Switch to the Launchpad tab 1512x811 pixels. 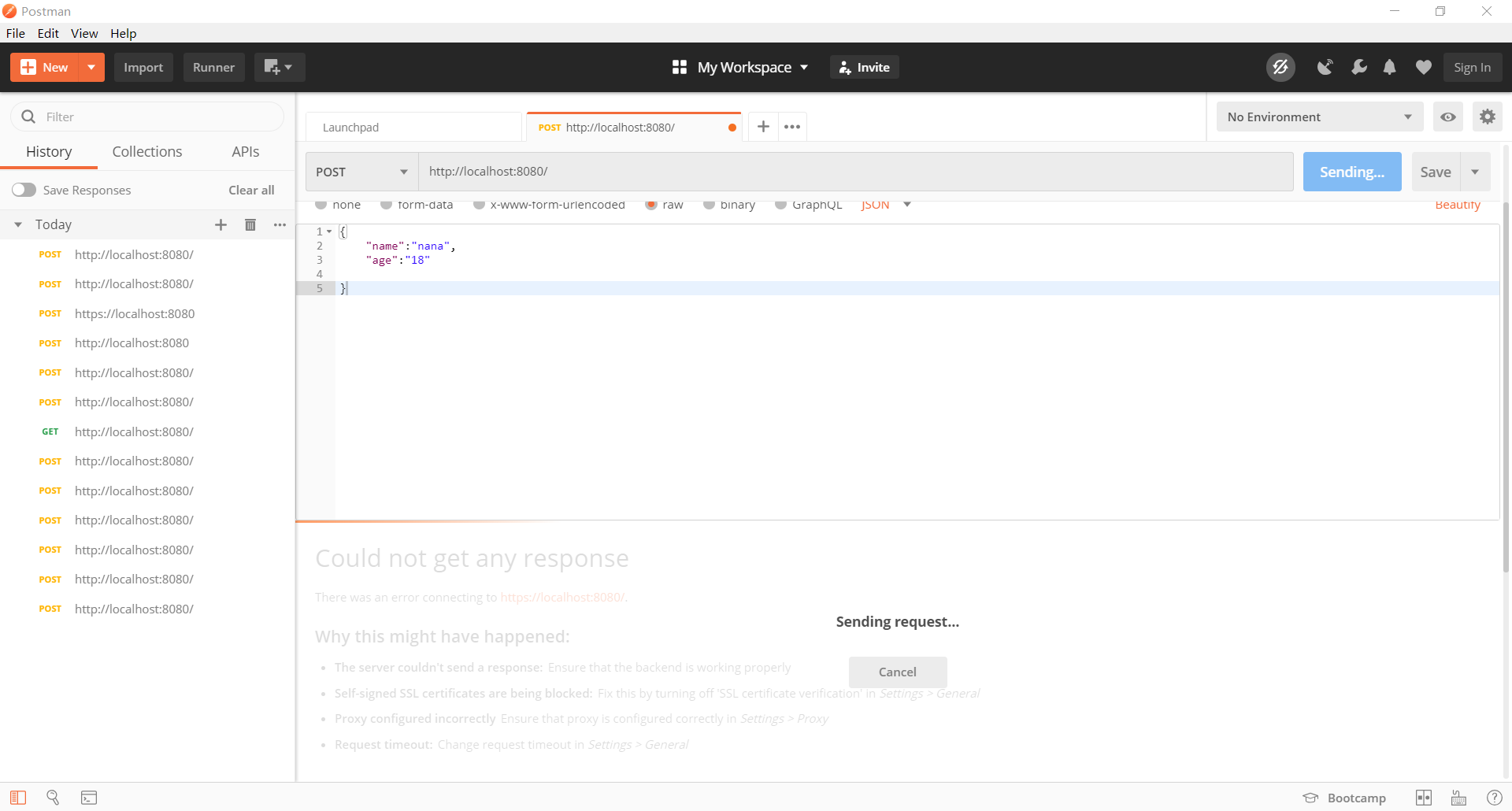[x=413, y=127]
